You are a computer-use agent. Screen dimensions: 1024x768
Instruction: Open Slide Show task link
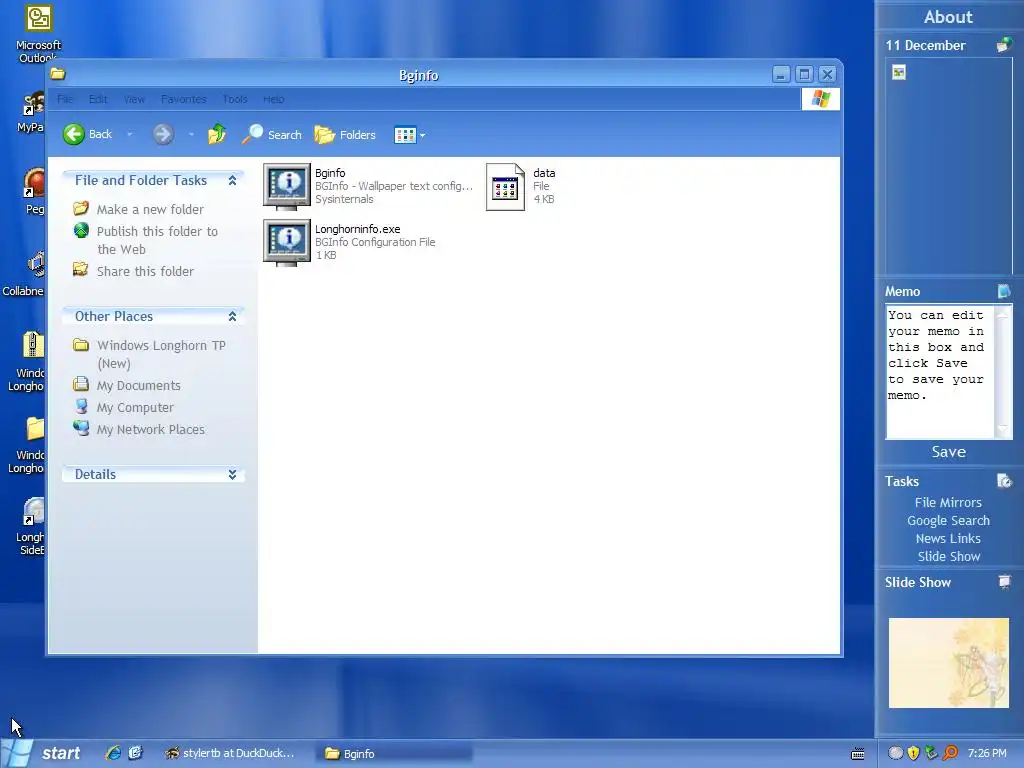point(948,557)
